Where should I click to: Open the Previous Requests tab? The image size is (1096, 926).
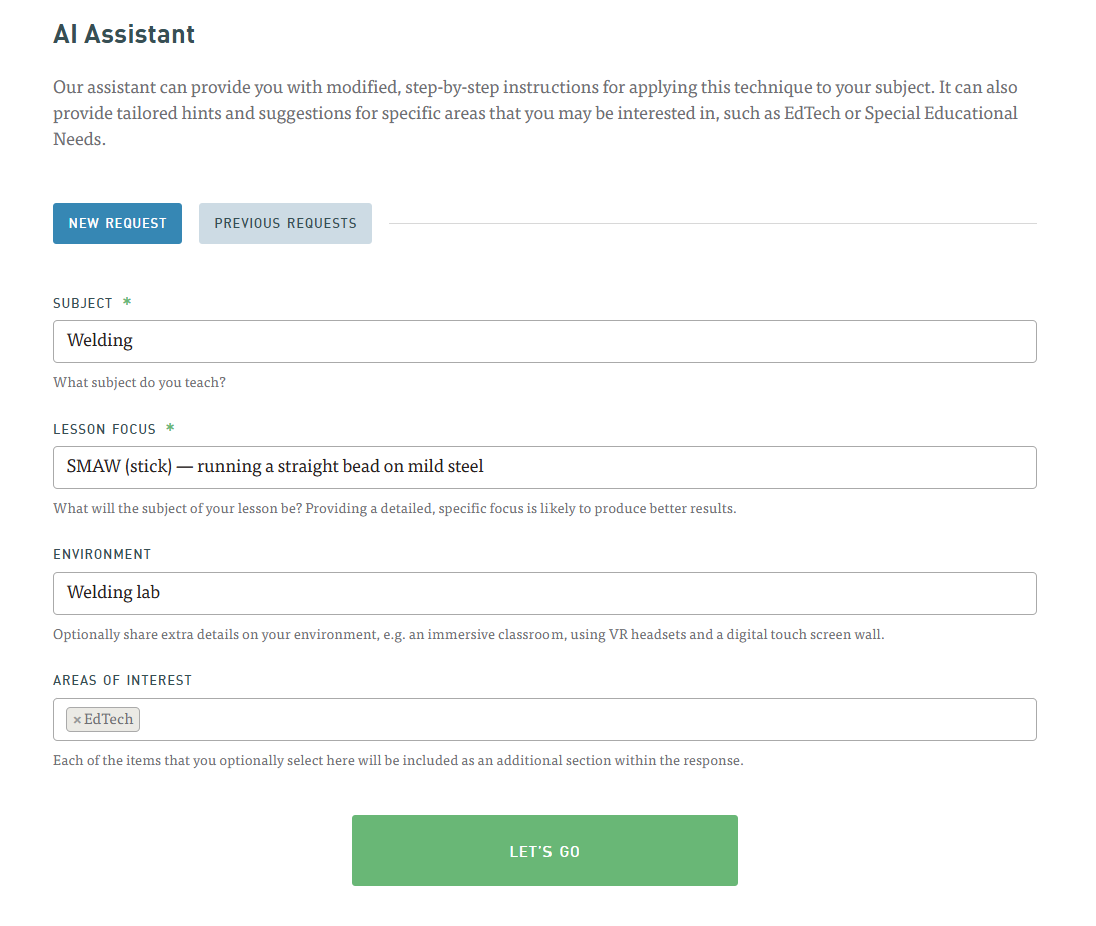[285, 223]
